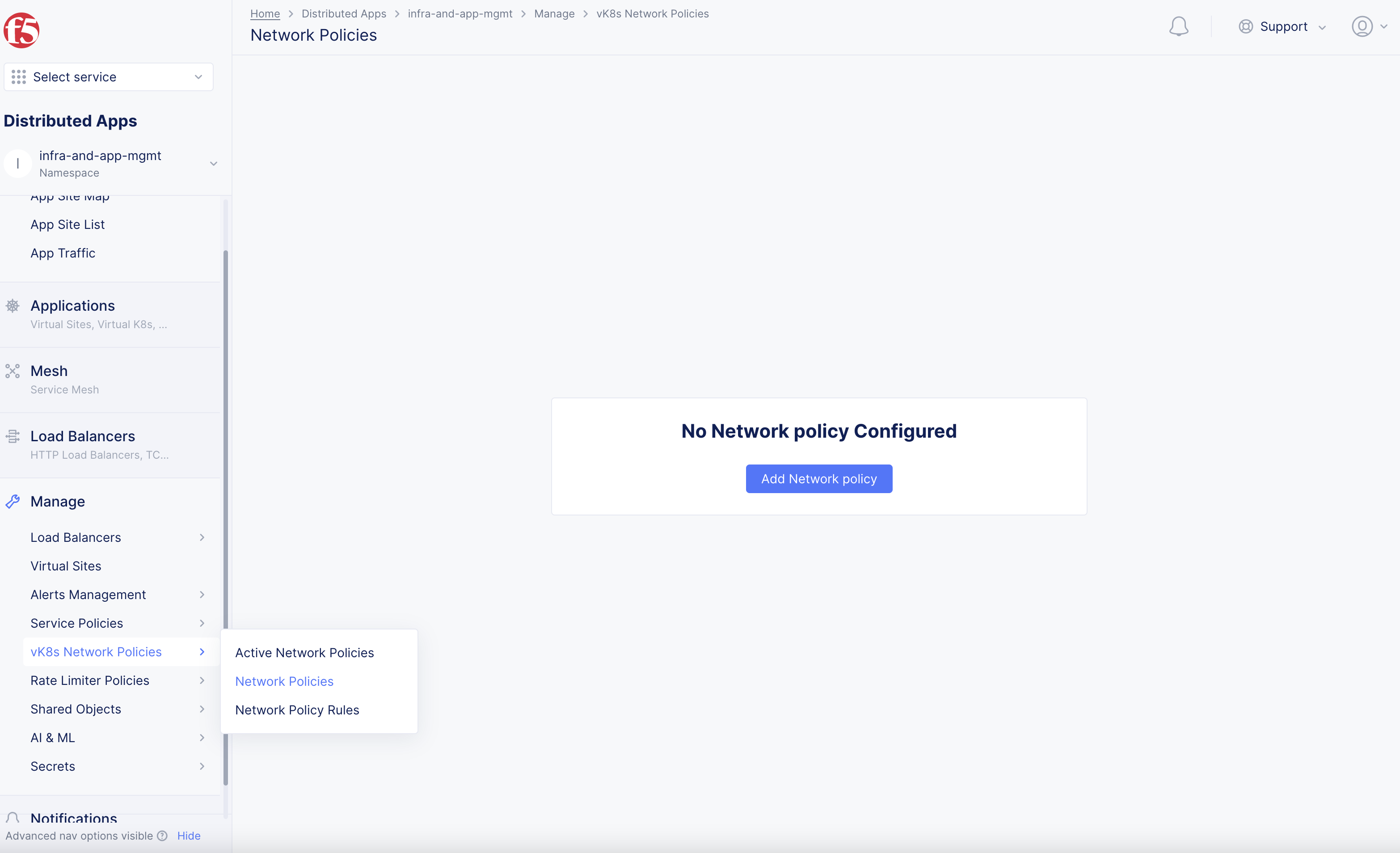Click the Add Network policy button
1400x853 pixels.
[819, 478]
